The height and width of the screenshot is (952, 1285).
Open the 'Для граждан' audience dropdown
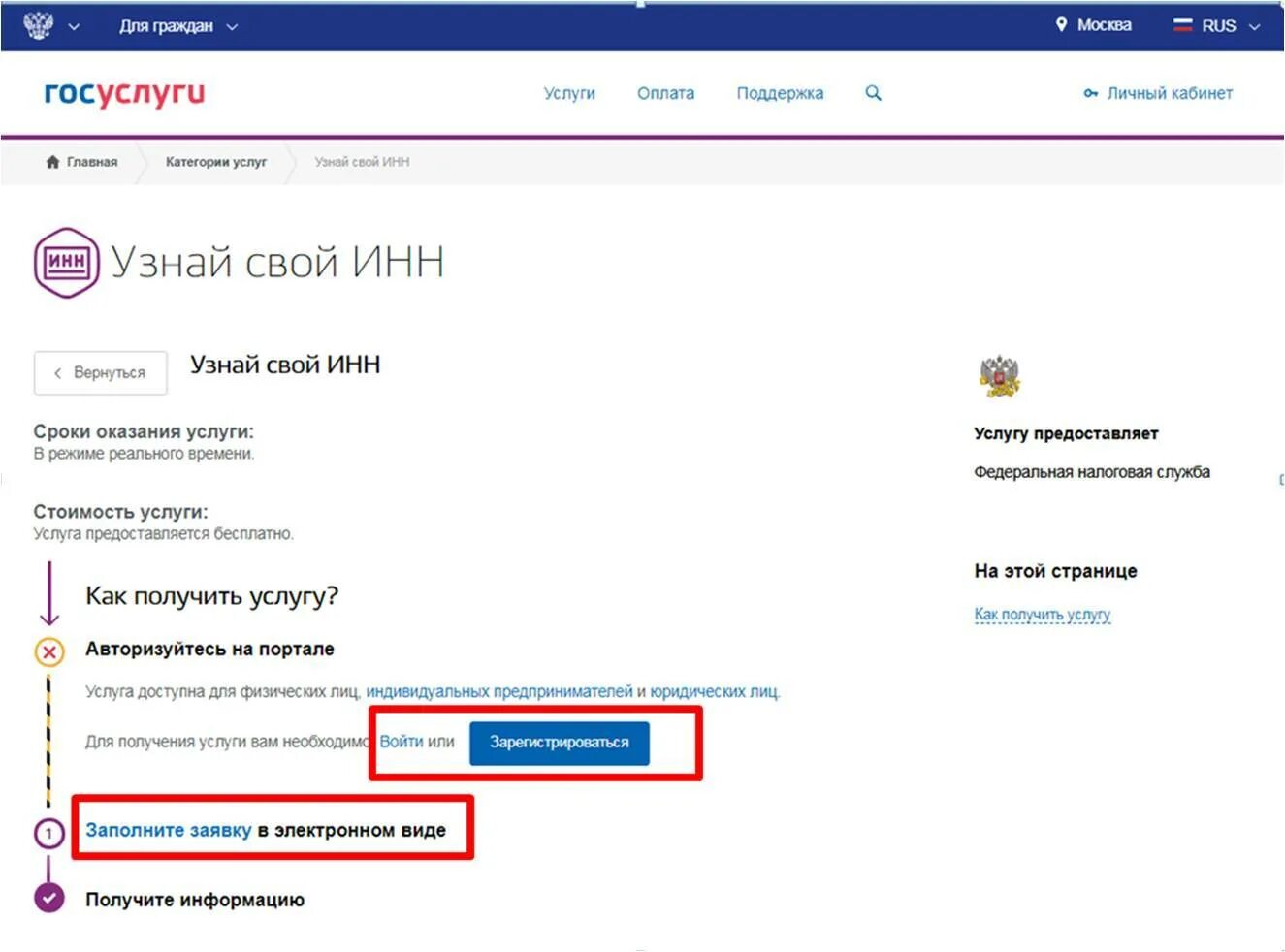coord(178,26)
